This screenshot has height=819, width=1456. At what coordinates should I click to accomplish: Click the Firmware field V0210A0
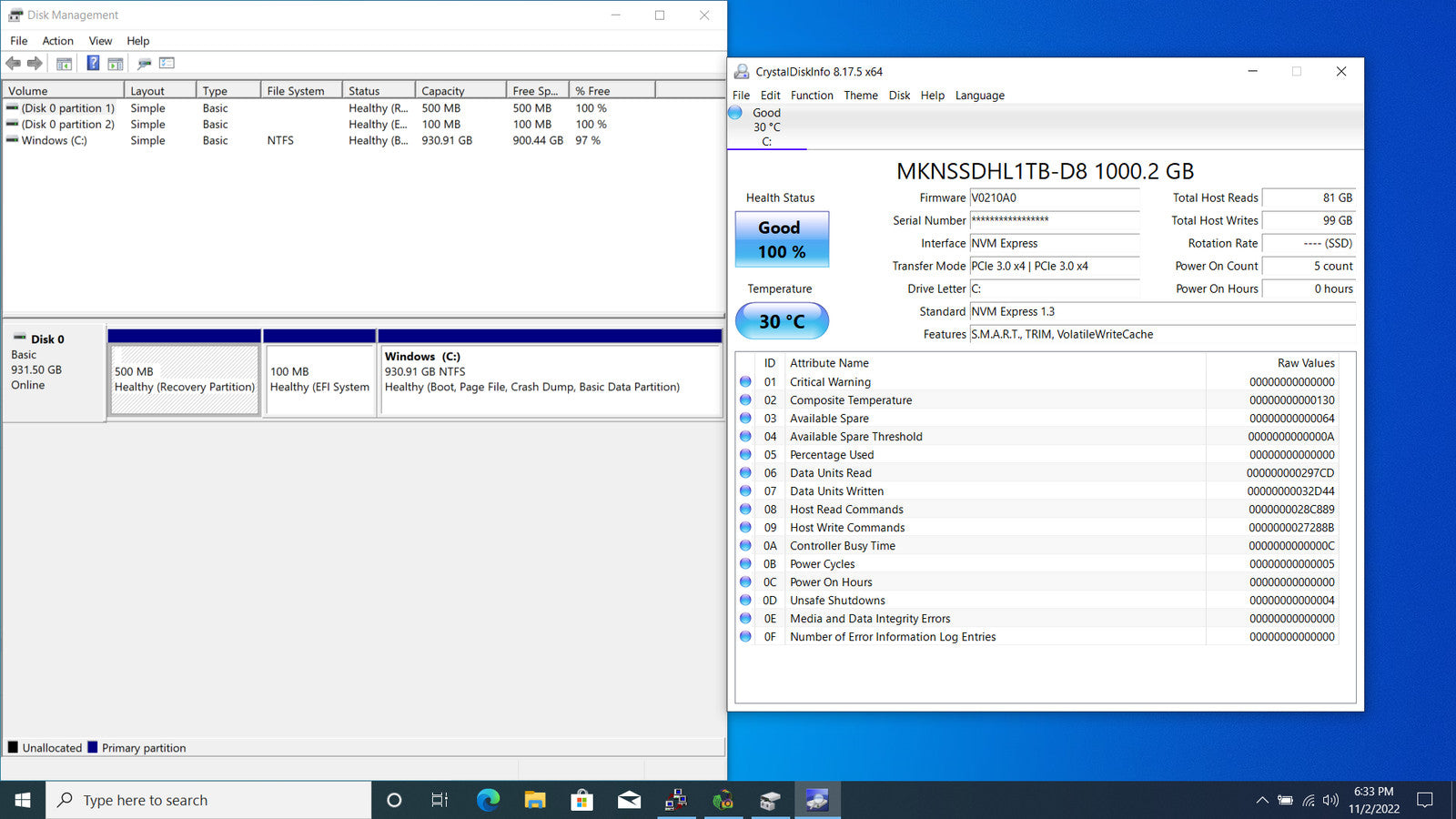click(1055, 197)
